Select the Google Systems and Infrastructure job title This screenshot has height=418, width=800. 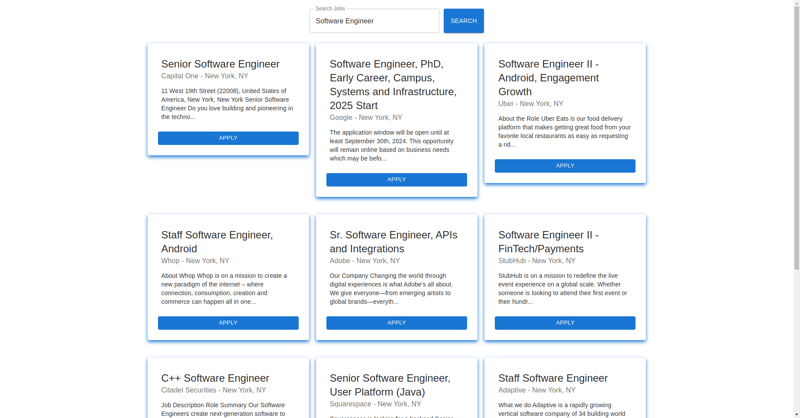393,85
